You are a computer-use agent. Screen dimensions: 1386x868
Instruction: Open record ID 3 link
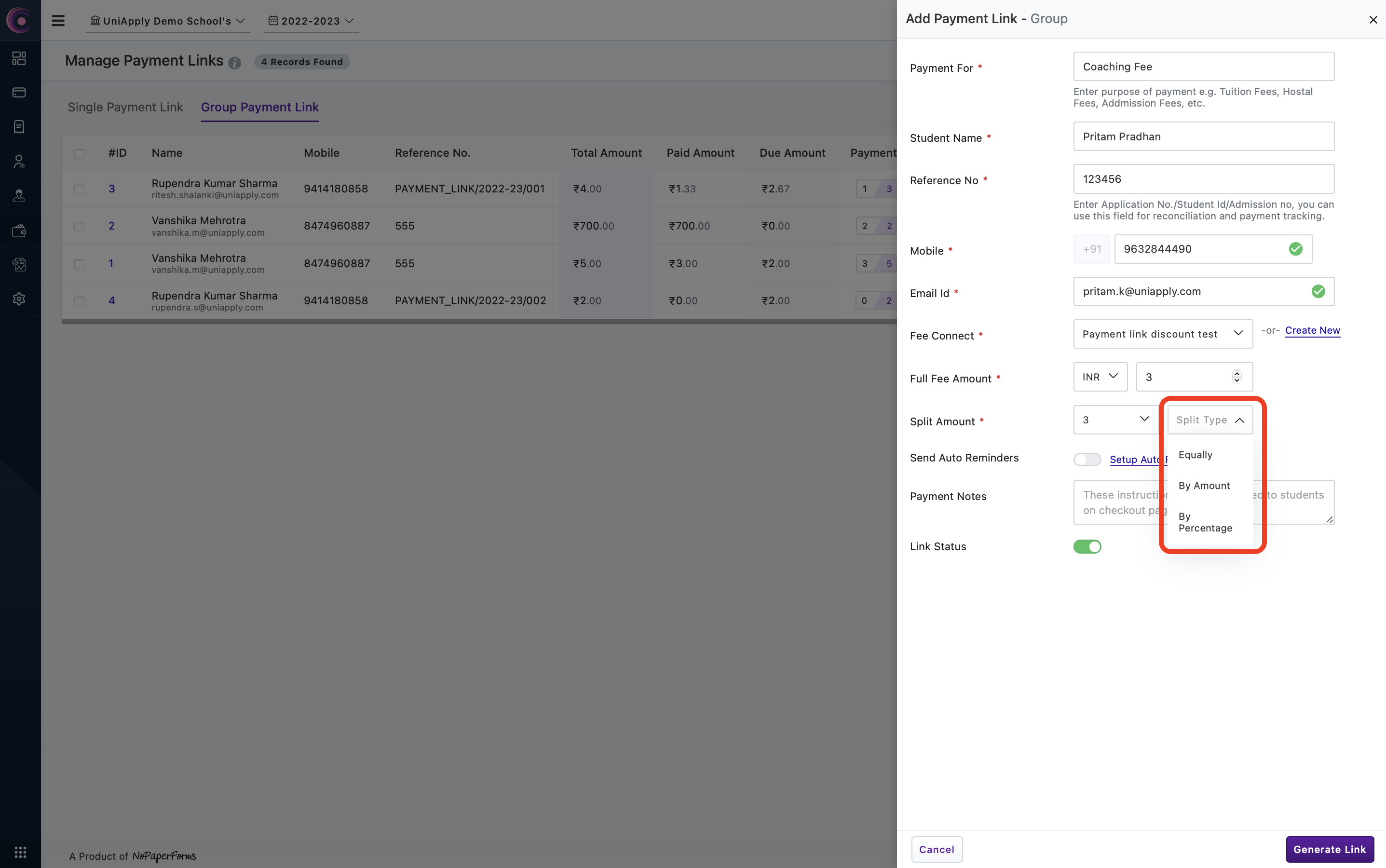point(112,189)
